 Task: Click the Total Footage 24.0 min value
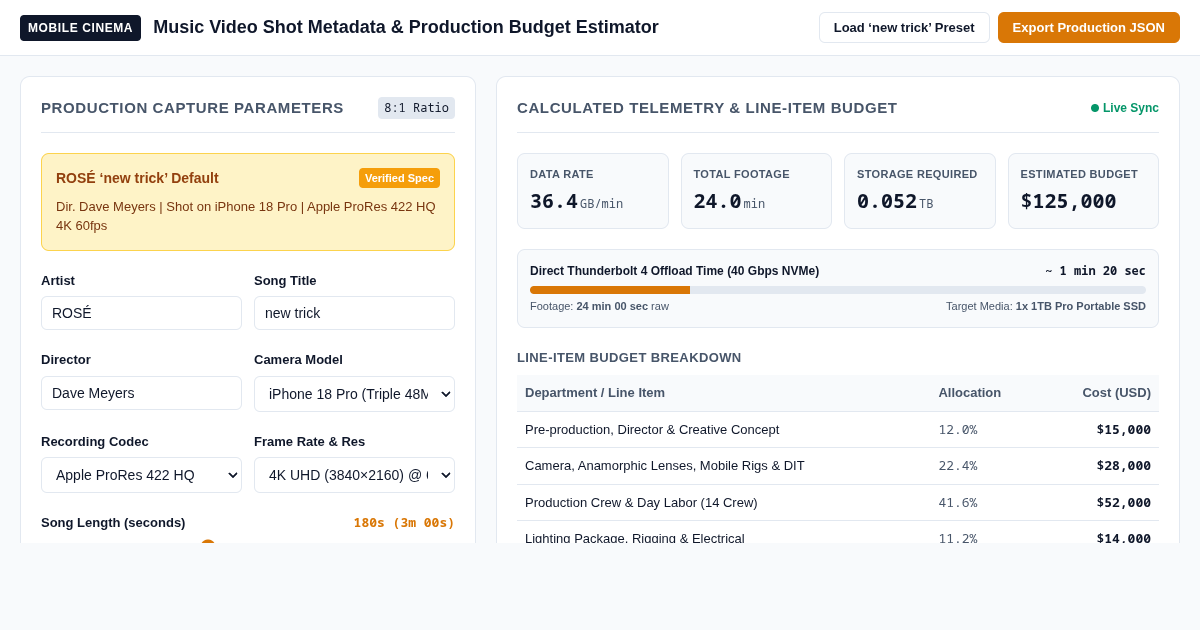[729, 201]
